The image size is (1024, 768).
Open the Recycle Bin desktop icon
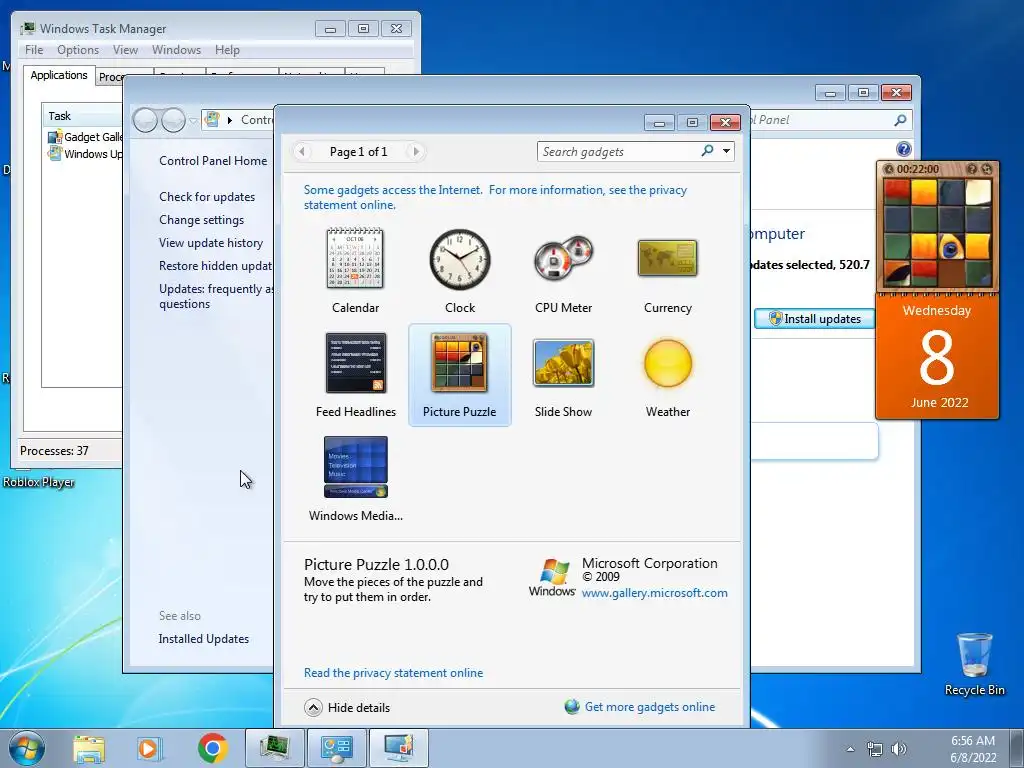pos(974,663)
